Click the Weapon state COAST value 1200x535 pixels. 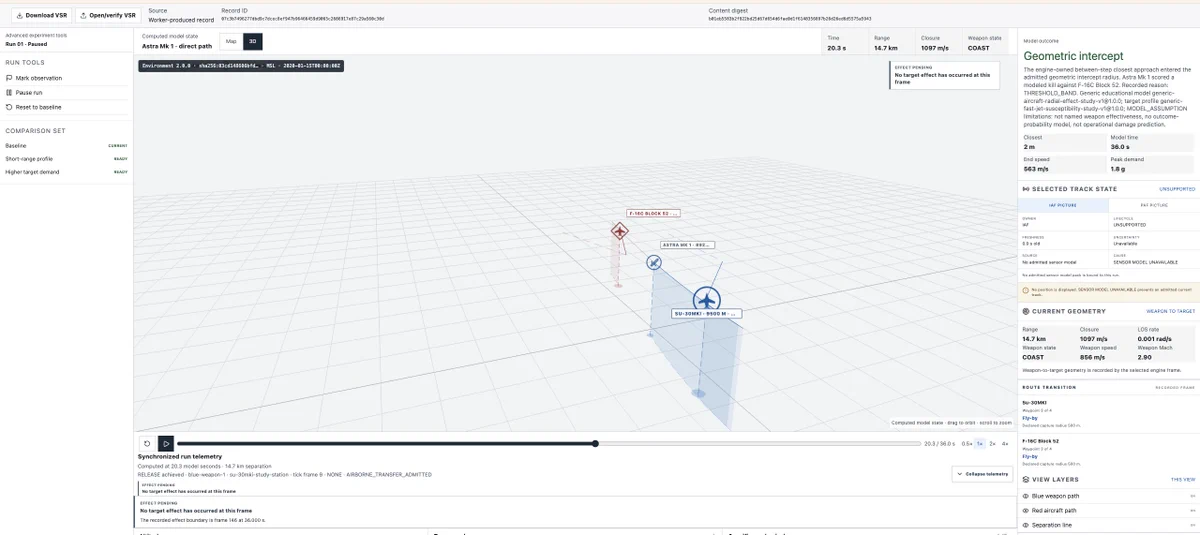pos(980,48)
